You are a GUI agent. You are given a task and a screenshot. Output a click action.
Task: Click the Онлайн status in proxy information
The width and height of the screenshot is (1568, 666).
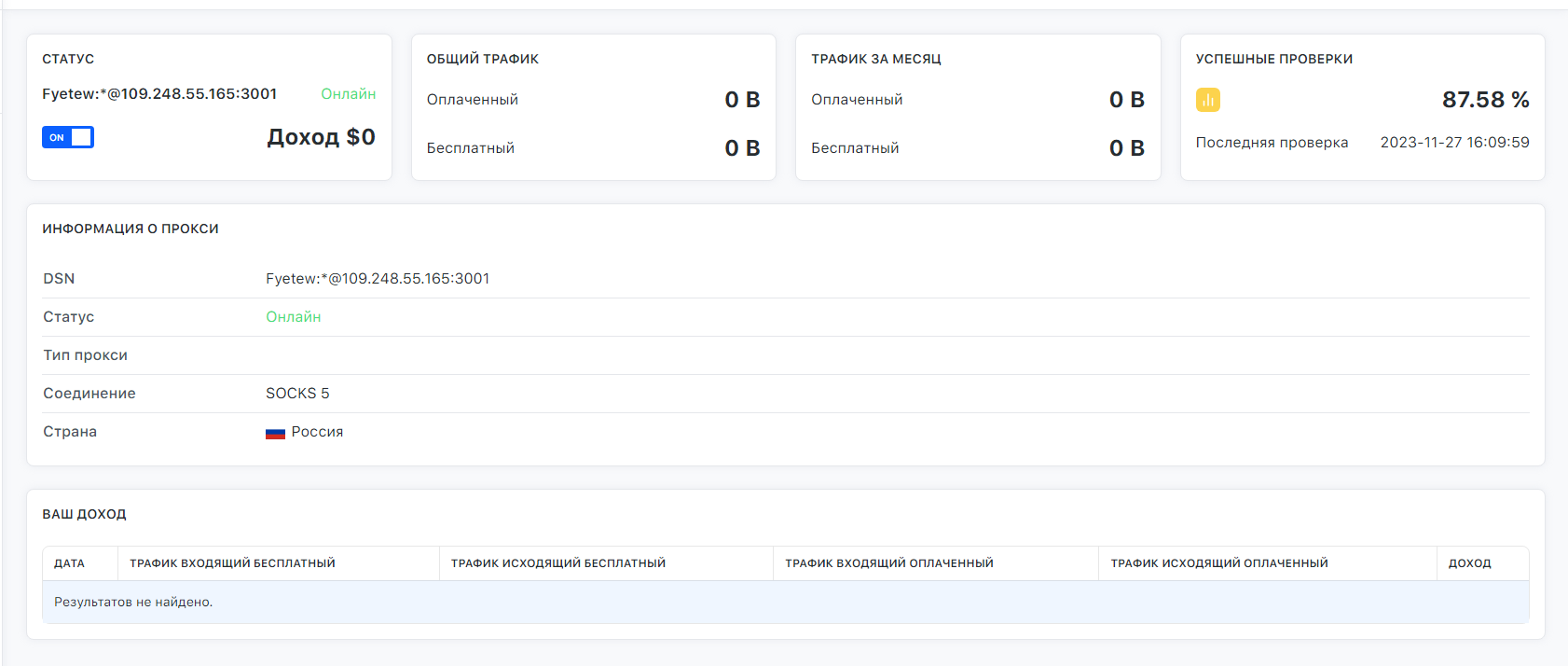(x=293, y=317)
